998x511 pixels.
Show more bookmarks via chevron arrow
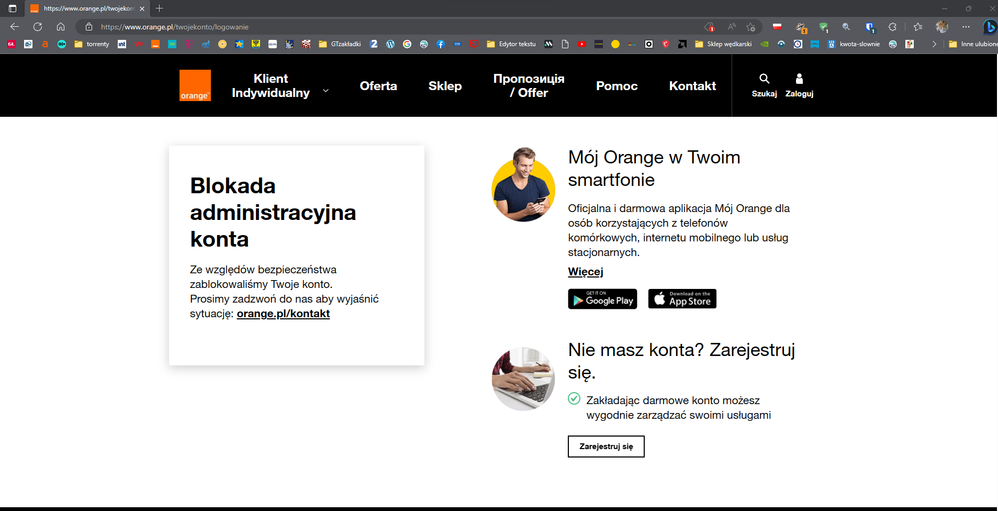(934, 45)
